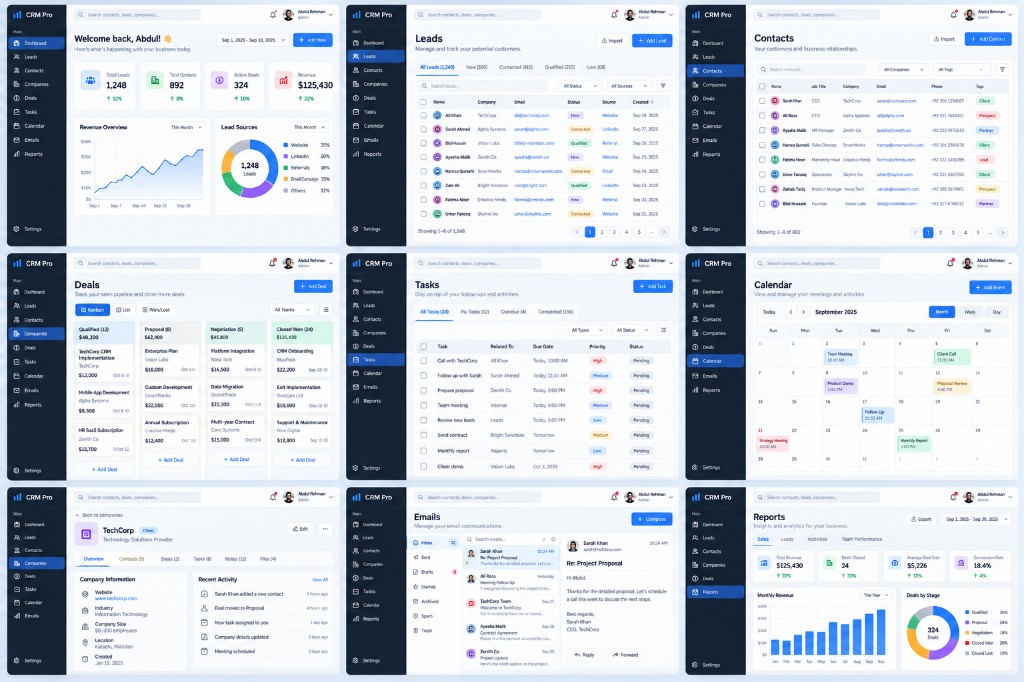Image resolution: width=1024 pixels, height=682 pixels.
Task: Open the All Teams dropdown on Deals screen
Action: (x=293, y=310)
